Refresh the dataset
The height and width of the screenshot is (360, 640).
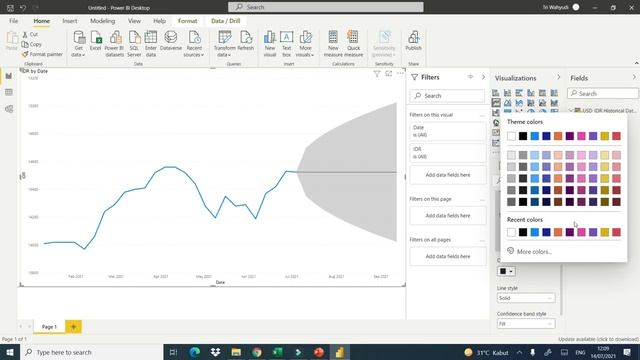(x=246, y=41)
